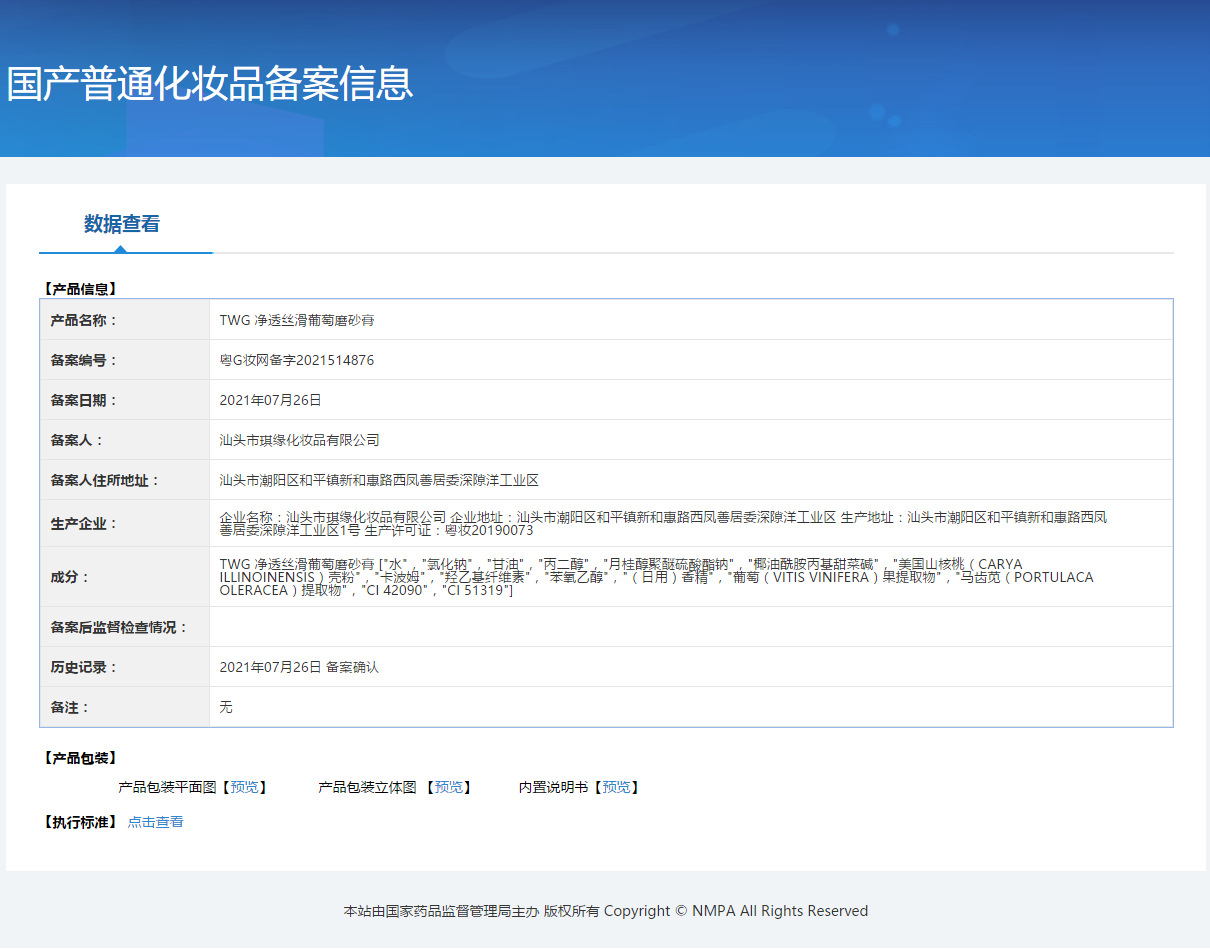The image size is (1210, 950).
Task: Click the 备案人： row label
Action: (77, 440)
